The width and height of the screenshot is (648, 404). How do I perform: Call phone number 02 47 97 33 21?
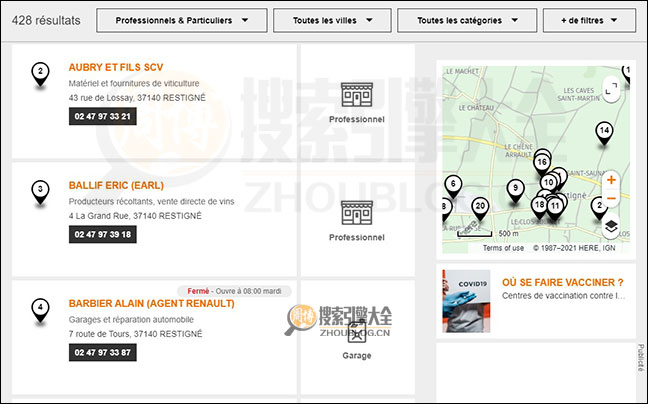101,116
